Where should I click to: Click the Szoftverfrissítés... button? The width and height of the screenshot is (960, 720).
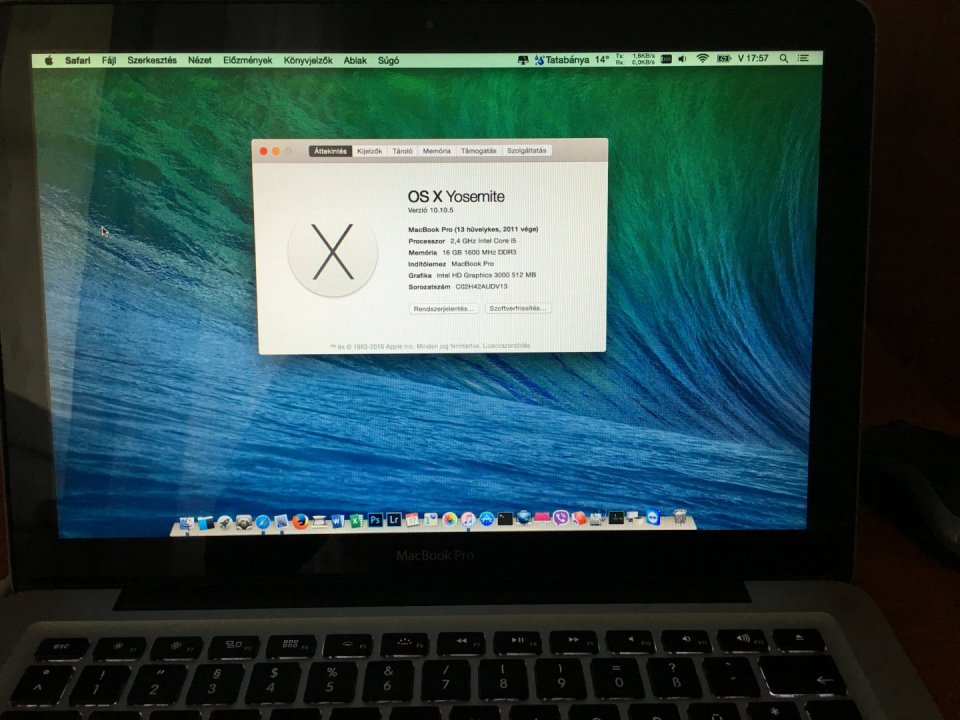(518, 309)
